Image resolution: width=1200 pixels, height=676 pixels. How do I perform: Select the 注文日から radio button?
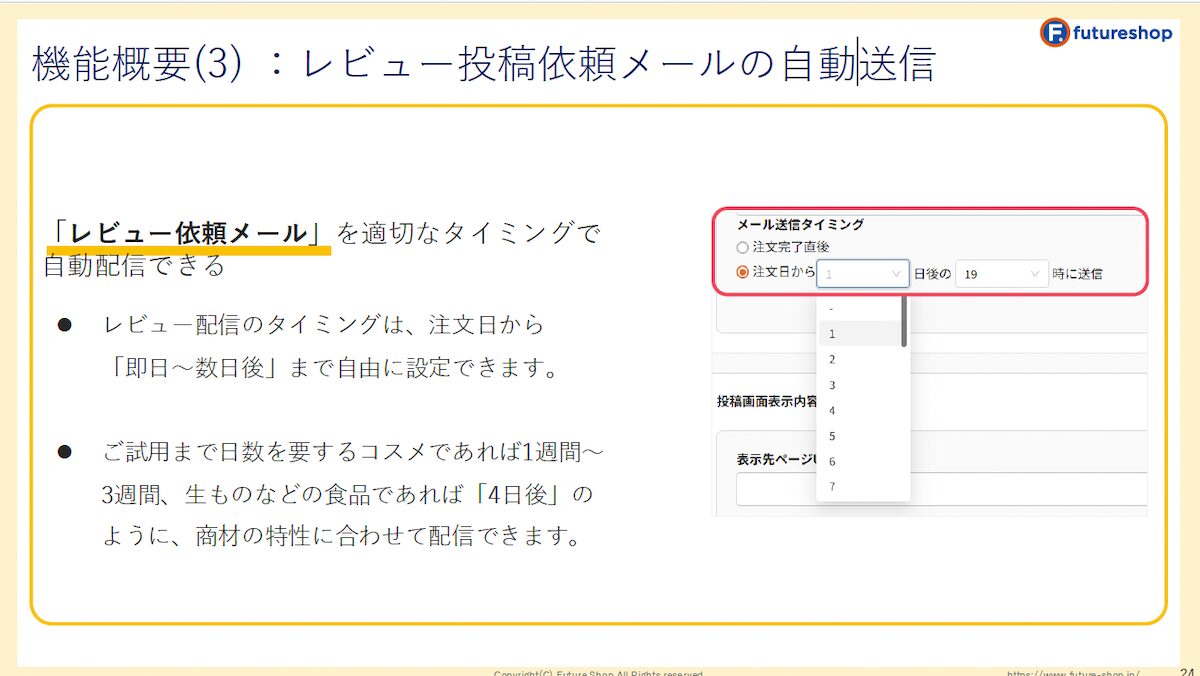pos(740,272)
